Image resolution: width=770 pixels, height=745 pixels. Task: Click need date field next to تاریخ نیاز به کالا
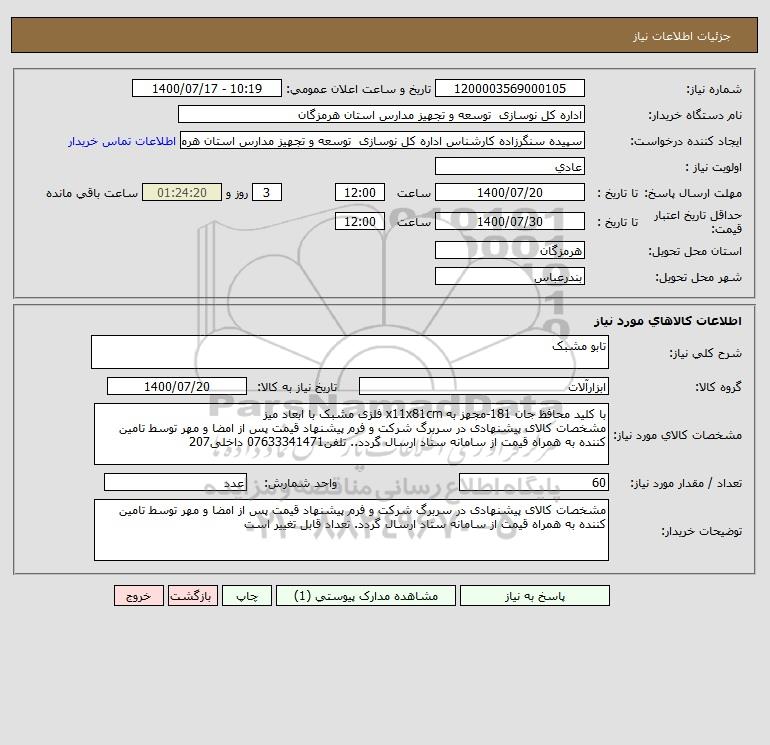[x=177, y=386]
